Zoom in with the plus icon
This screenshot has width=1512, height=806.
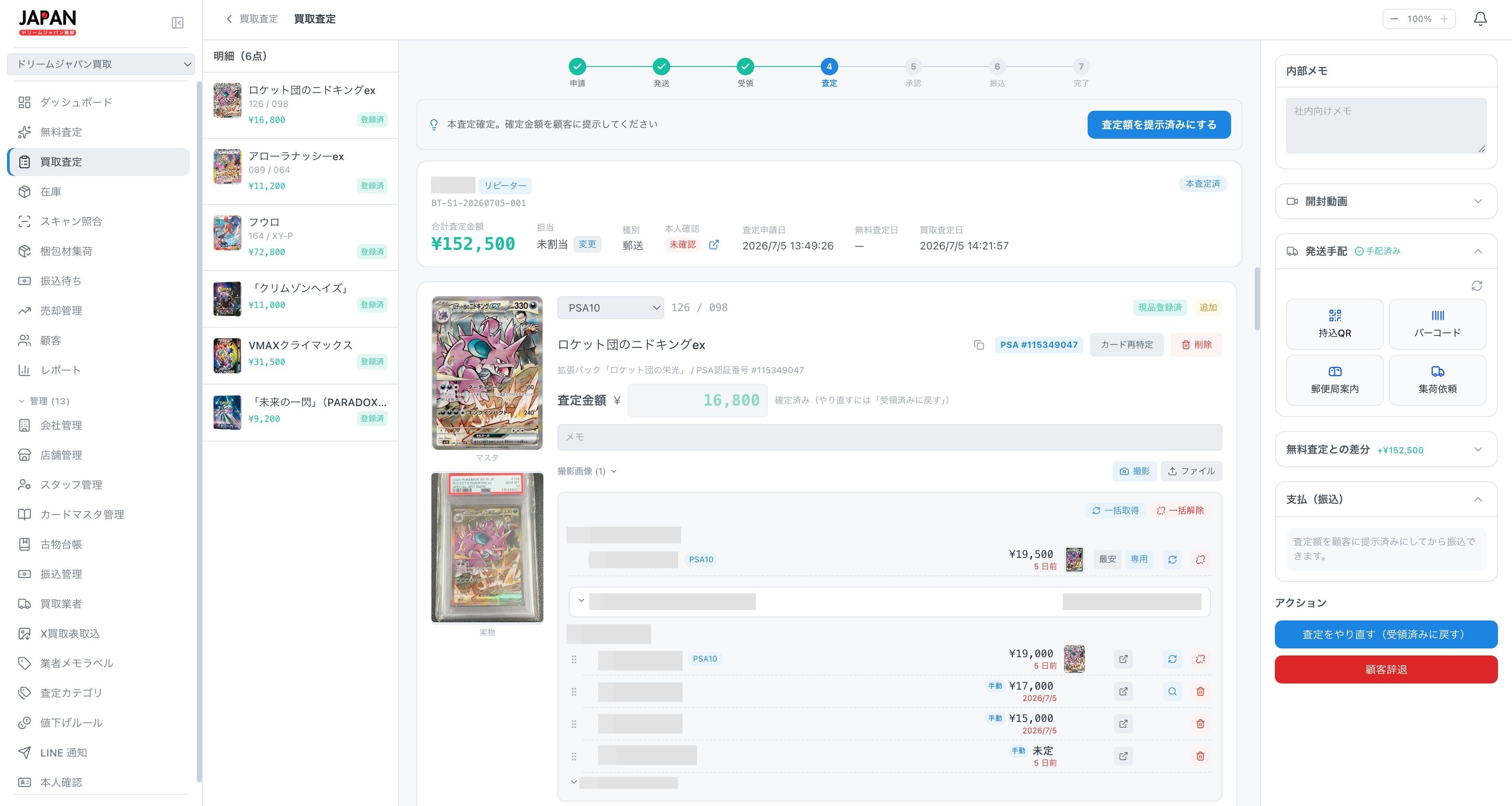1444,19
